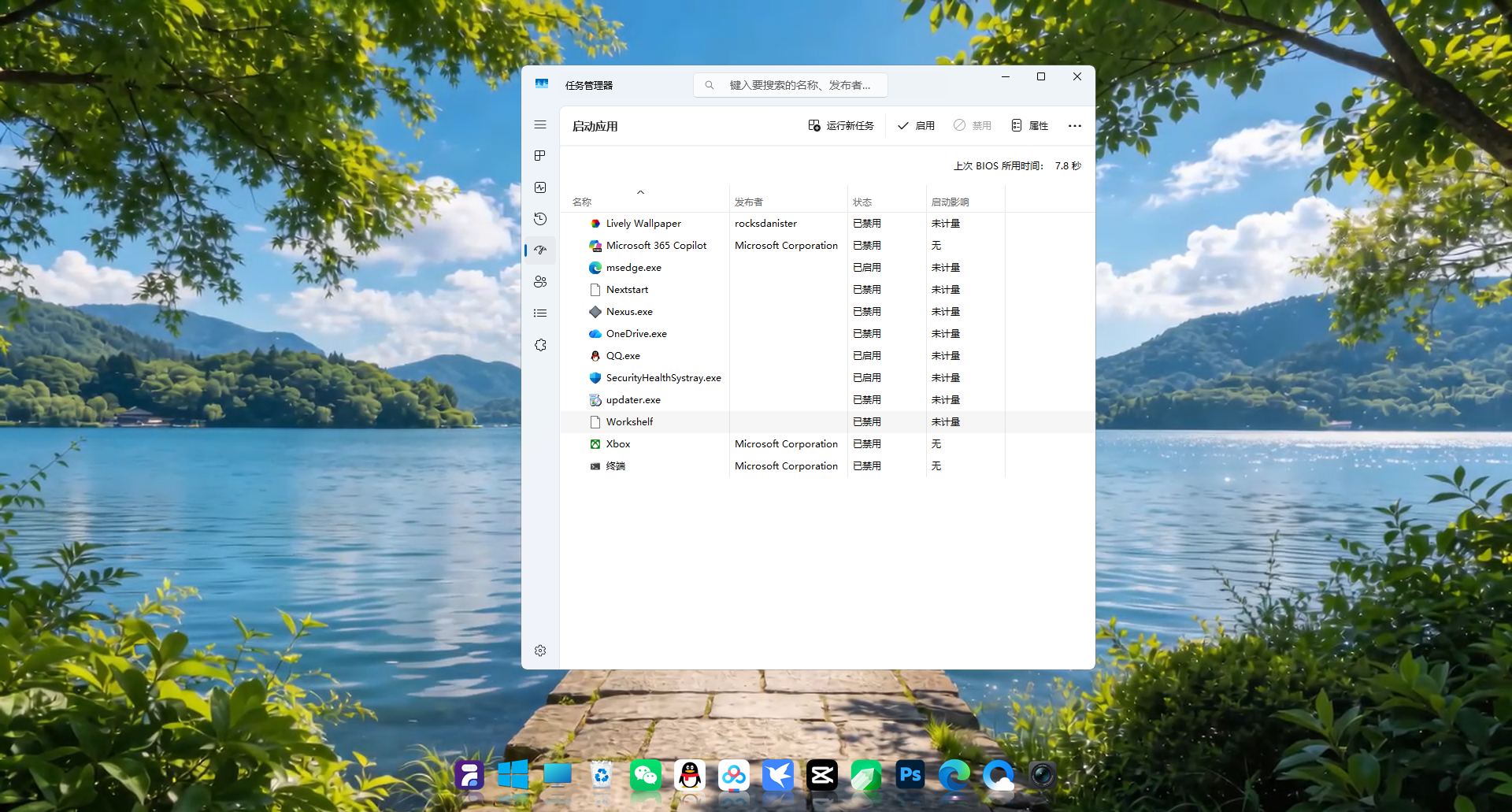Open the Windows Start icon in the dock
The image size is (1512, 812).
tap(513, 776)
